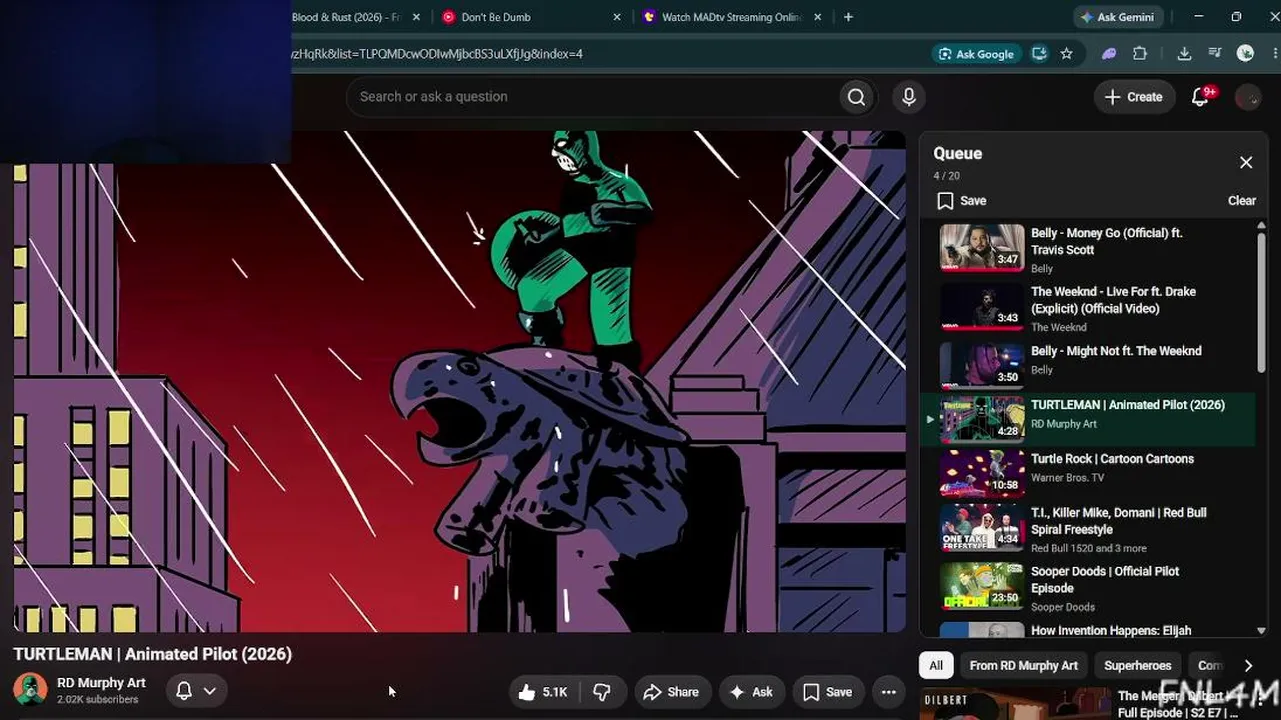Play Belly - Might Not thumbnail in queue
1281x720 pixels.
coord(982,366)
